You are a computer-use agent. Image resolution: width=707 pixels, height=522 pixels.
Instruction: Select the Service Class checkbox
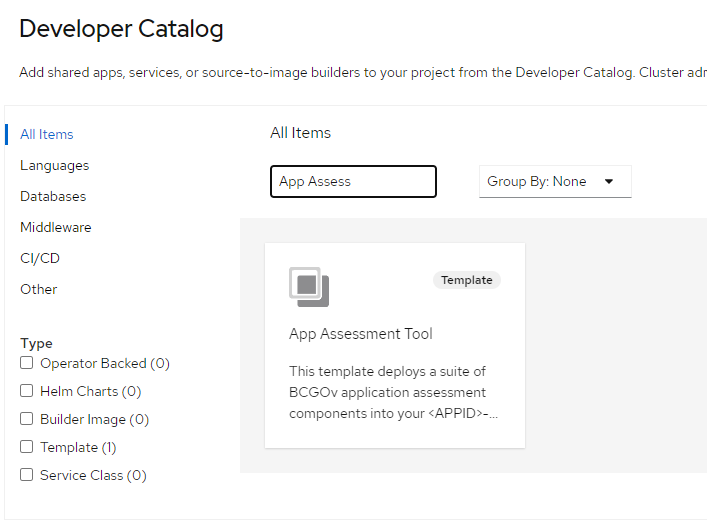tap(27, 475)
